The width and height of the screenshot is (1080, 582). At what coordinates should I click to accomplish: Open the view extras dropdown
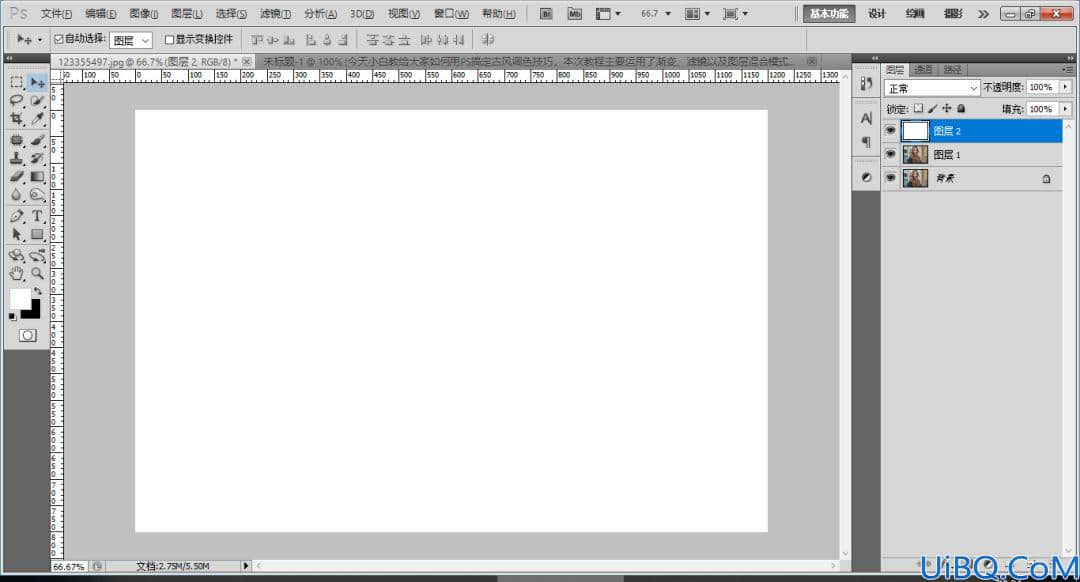point(608,14)
